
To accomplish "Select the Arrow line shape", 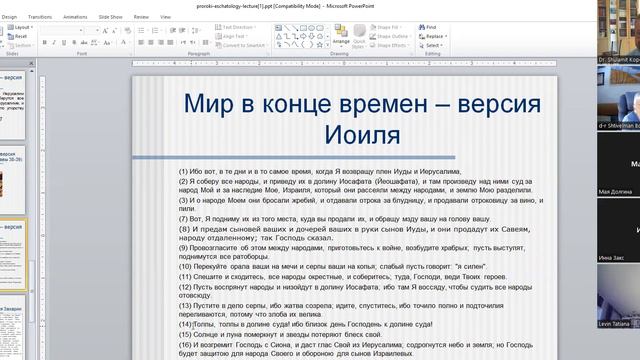I will tap(295, 28).
